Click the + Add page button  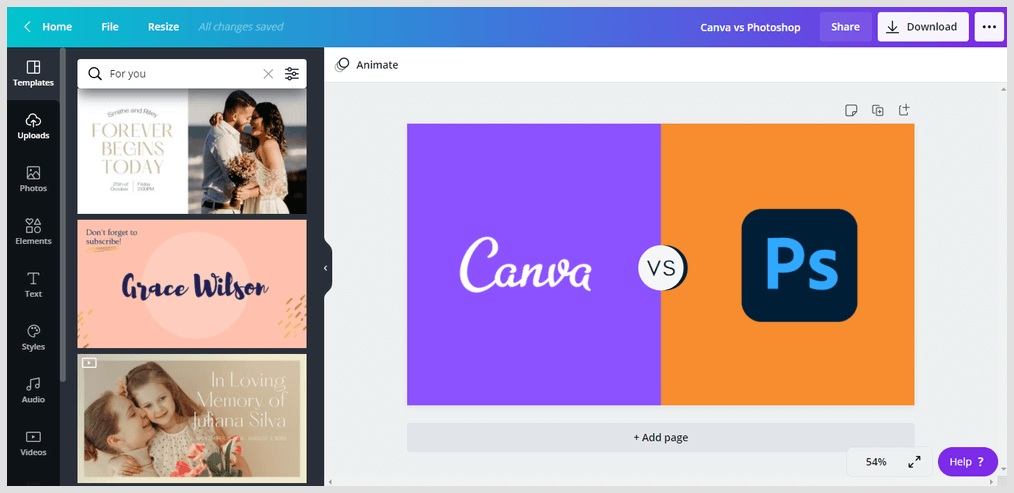[660, 437]
